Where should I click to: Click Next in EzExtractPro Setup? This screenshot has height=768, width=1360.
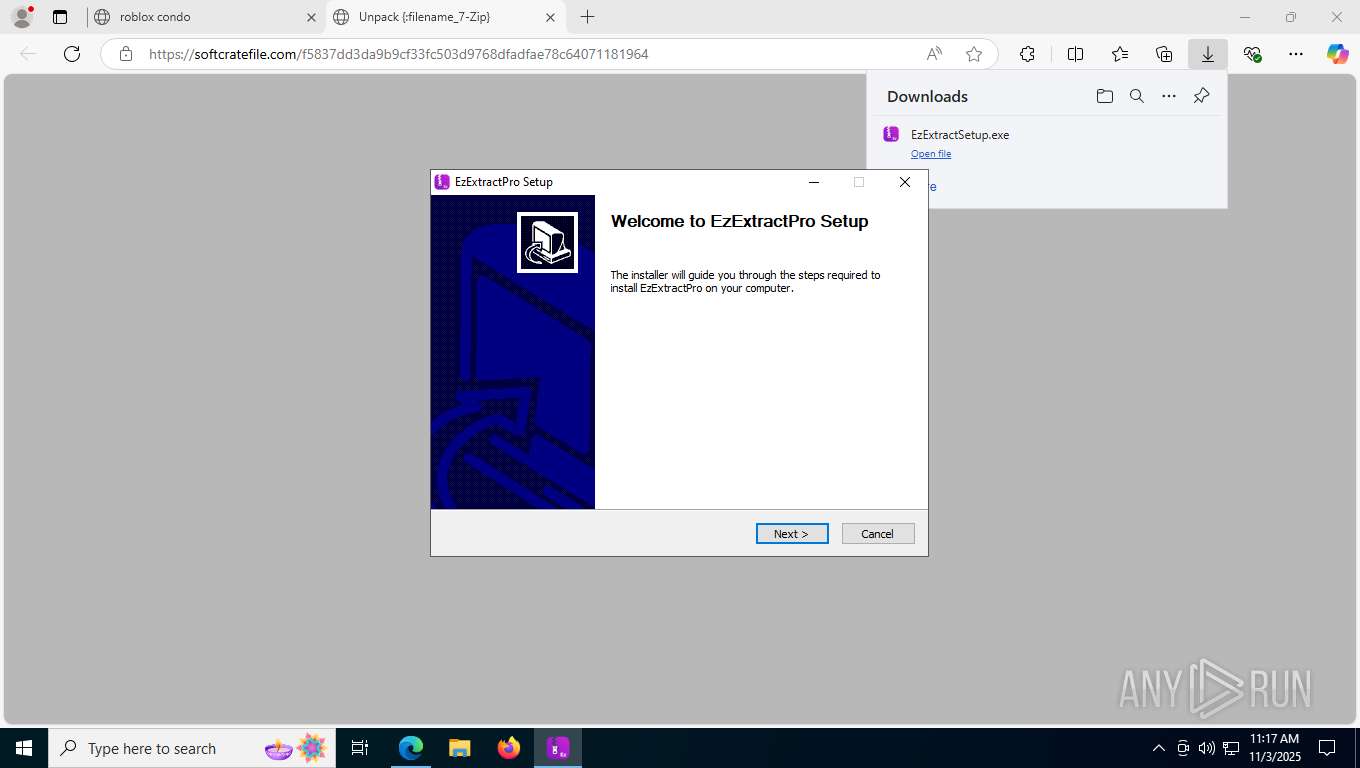click(792, 534)
